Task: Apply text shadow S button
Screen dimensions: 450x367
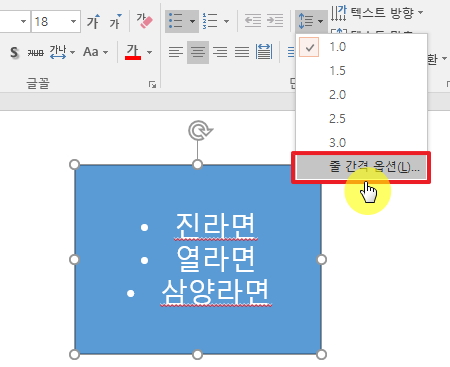Action: (x=14, y=52)
